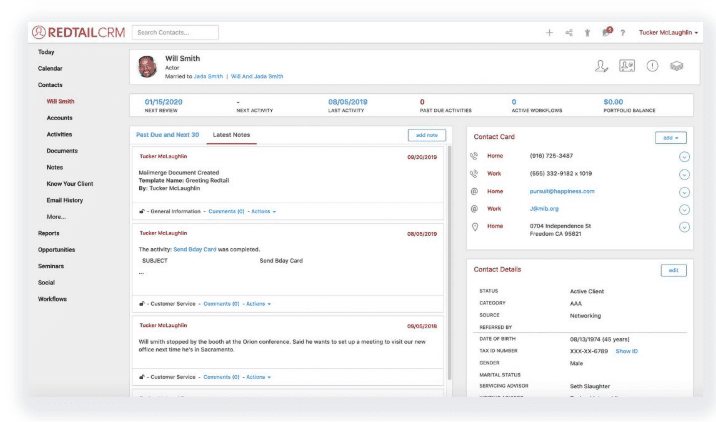Expand the J@mib.org work email chevron
The image size is (716, 422).
click(x=684, y=209)
